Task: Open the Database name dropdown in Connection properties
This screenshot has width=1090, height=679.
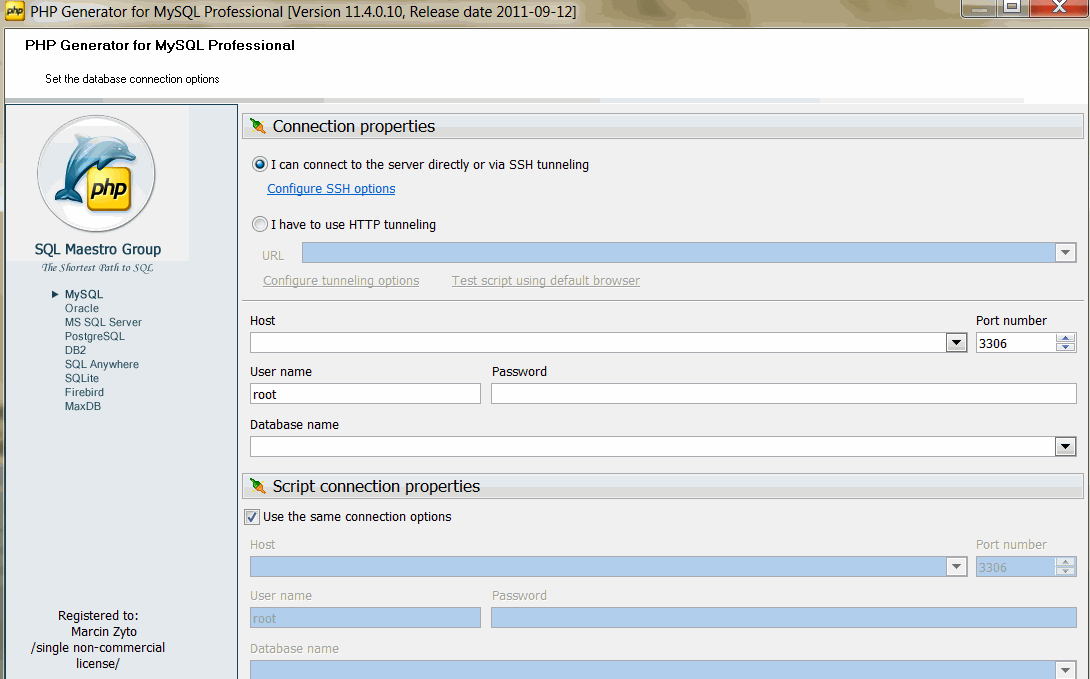Action: [1065, 447]
